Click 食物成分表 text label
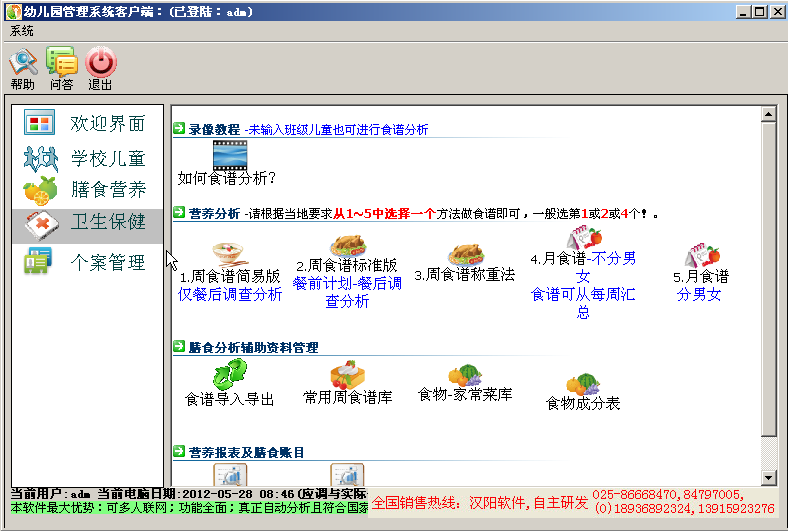The height and width of the screenshot is (531, 788). 583,403
